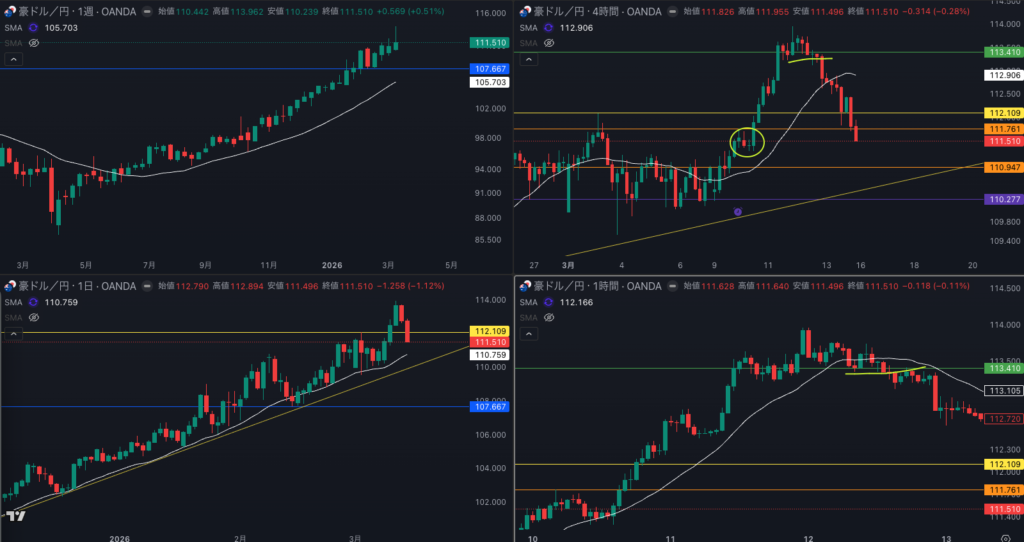This screenshot has height=542, width=1024.
Task: Click the SMA 112.906 legend label
Action: point(556,27)
